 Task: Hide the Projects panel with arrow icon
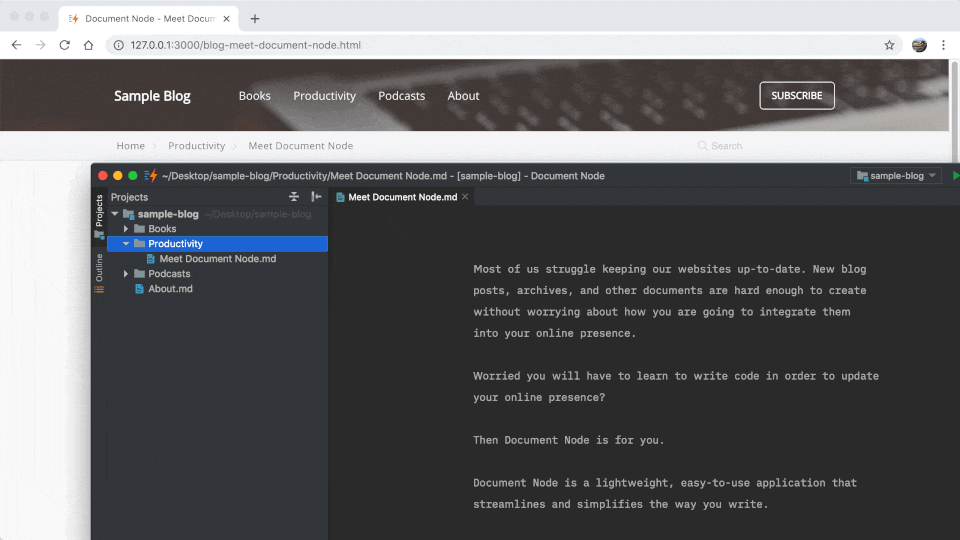(316, 197)
